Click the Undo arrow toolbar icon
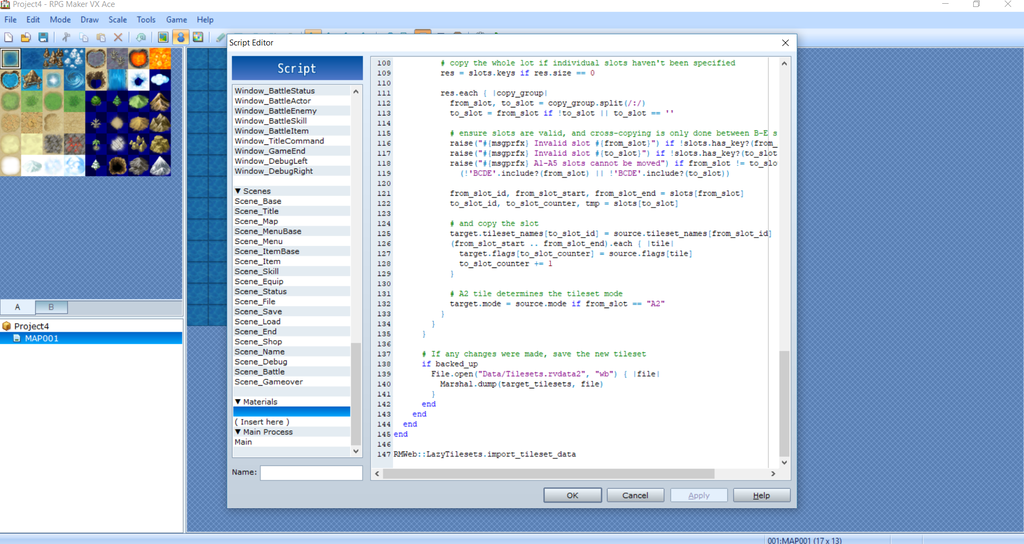1024x544 pixels. [x=141, y=37]
